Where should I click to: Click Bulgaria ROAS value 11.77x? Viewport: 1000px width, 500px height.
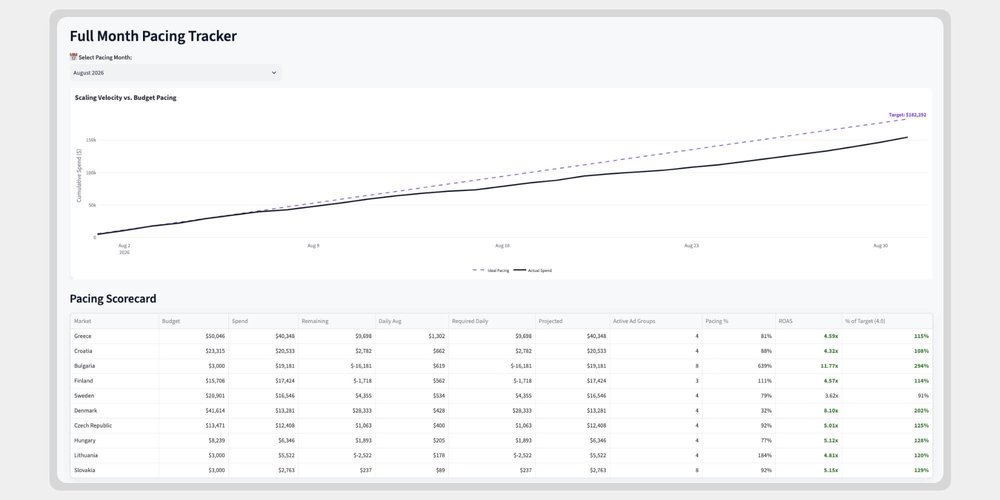click(x=829, y=366)
